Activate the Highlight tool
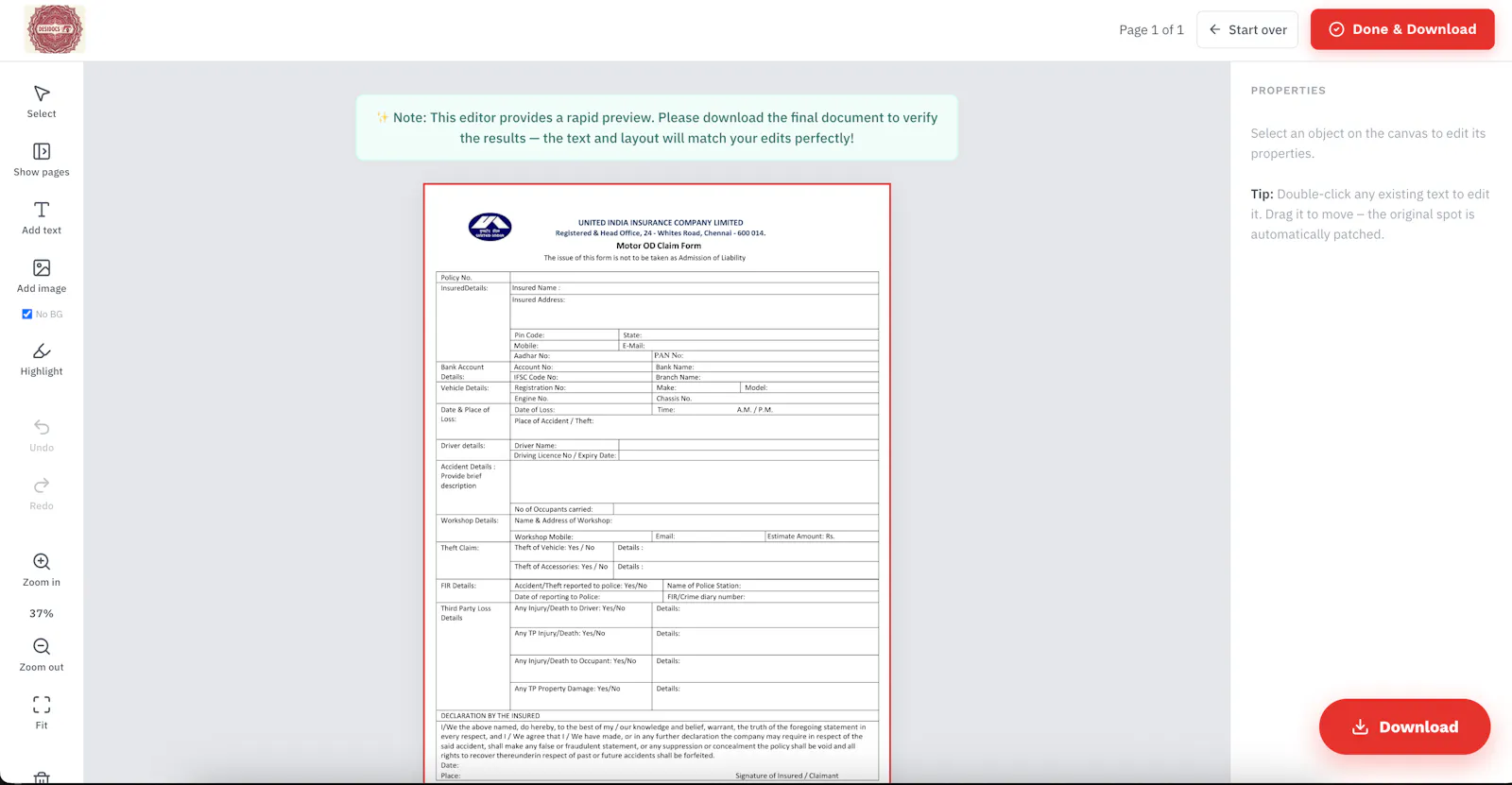The height and width of the screenshot is (785, 1512). (x=42, y=360)
